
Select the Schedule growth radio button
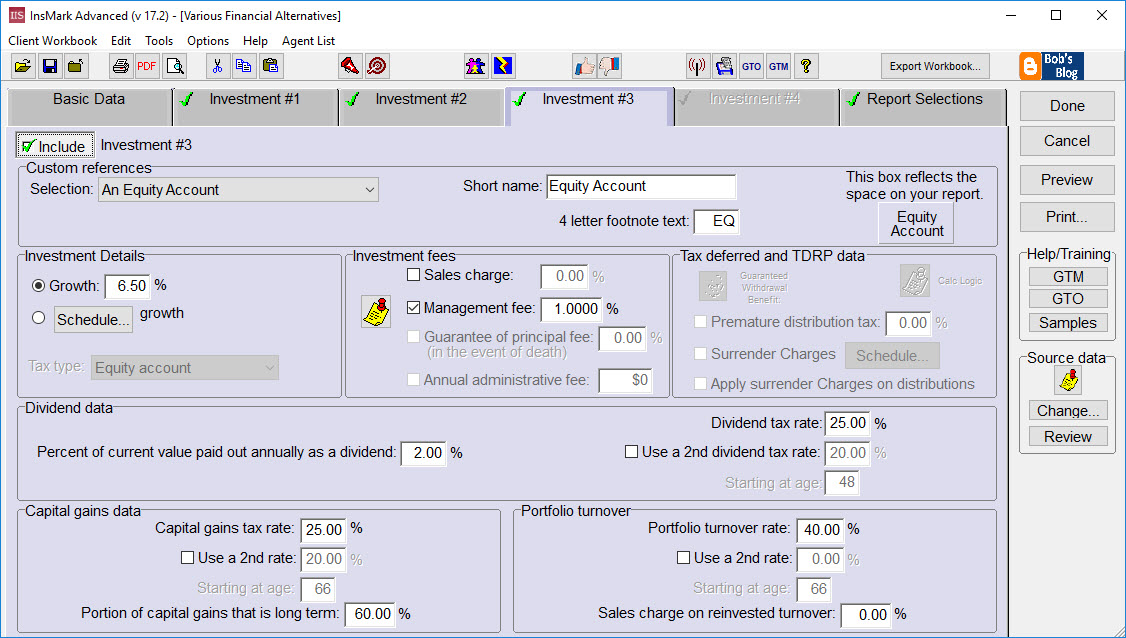click(37, 317)
